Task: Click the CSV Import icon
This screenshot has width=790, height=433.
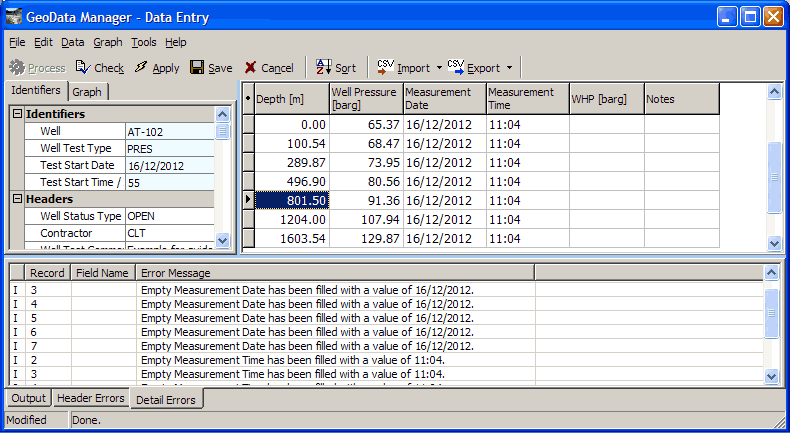Action: coord(385,67)
